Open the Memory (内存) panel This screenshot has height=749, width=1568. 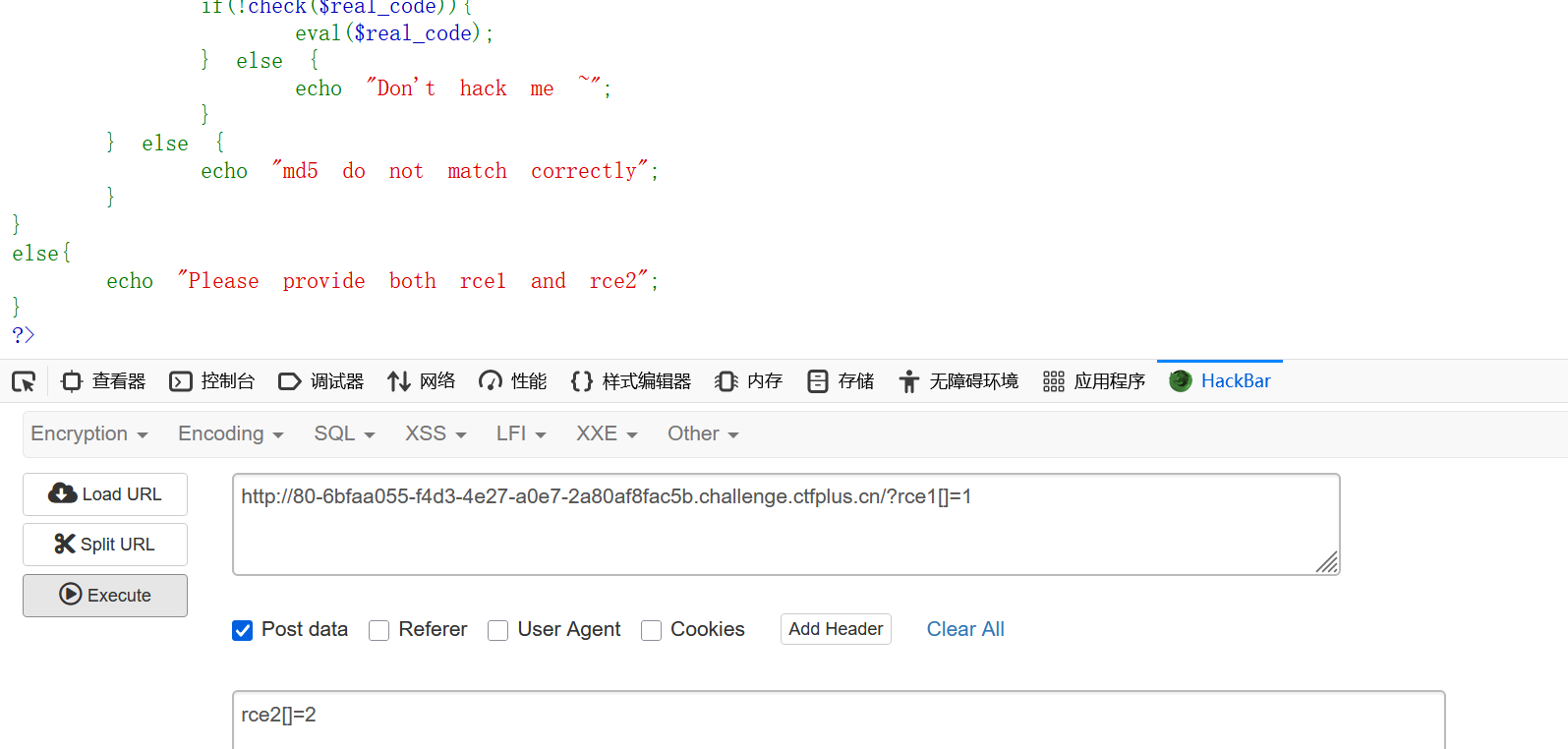pyautogui.click(x=749, y=381)
